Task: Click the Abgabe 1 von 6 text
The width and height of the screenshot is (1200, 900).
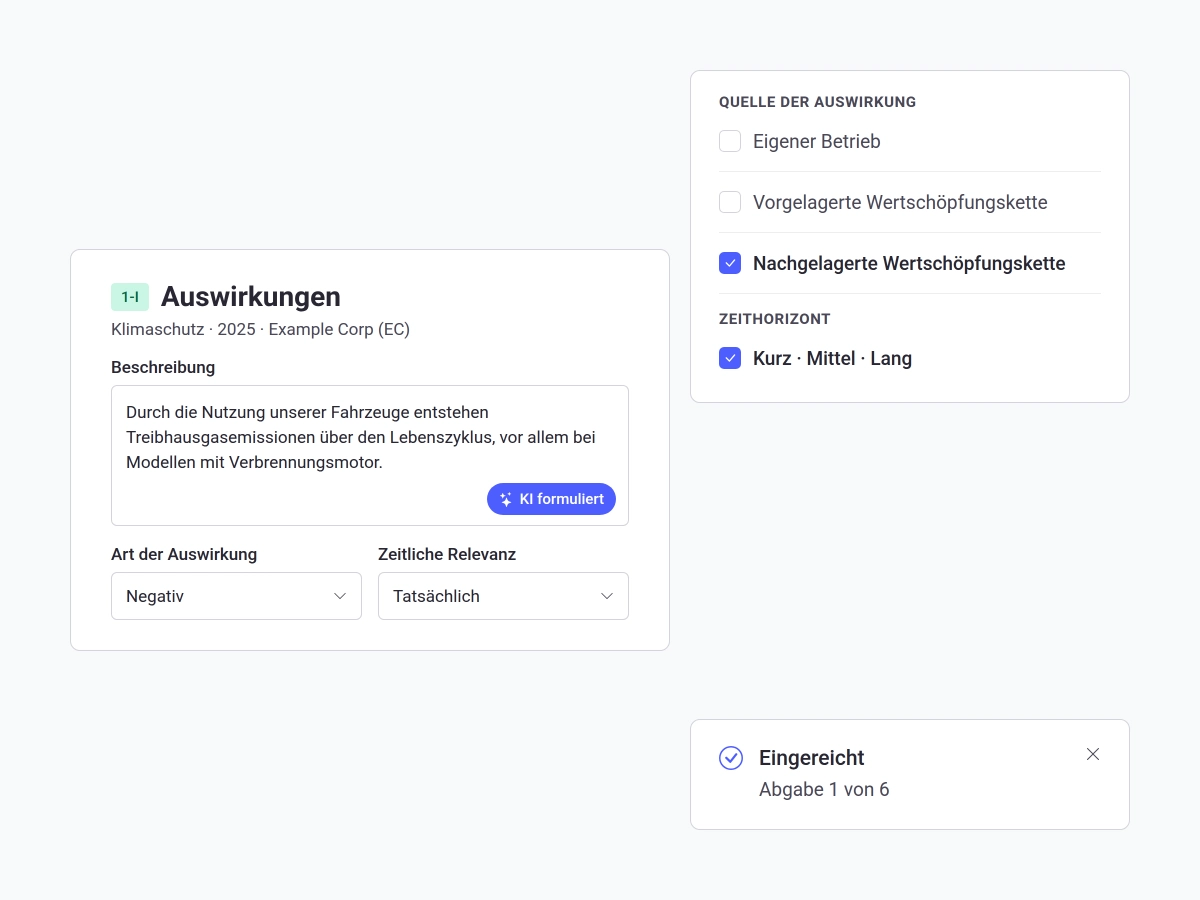Action: (x=824, y=789)
